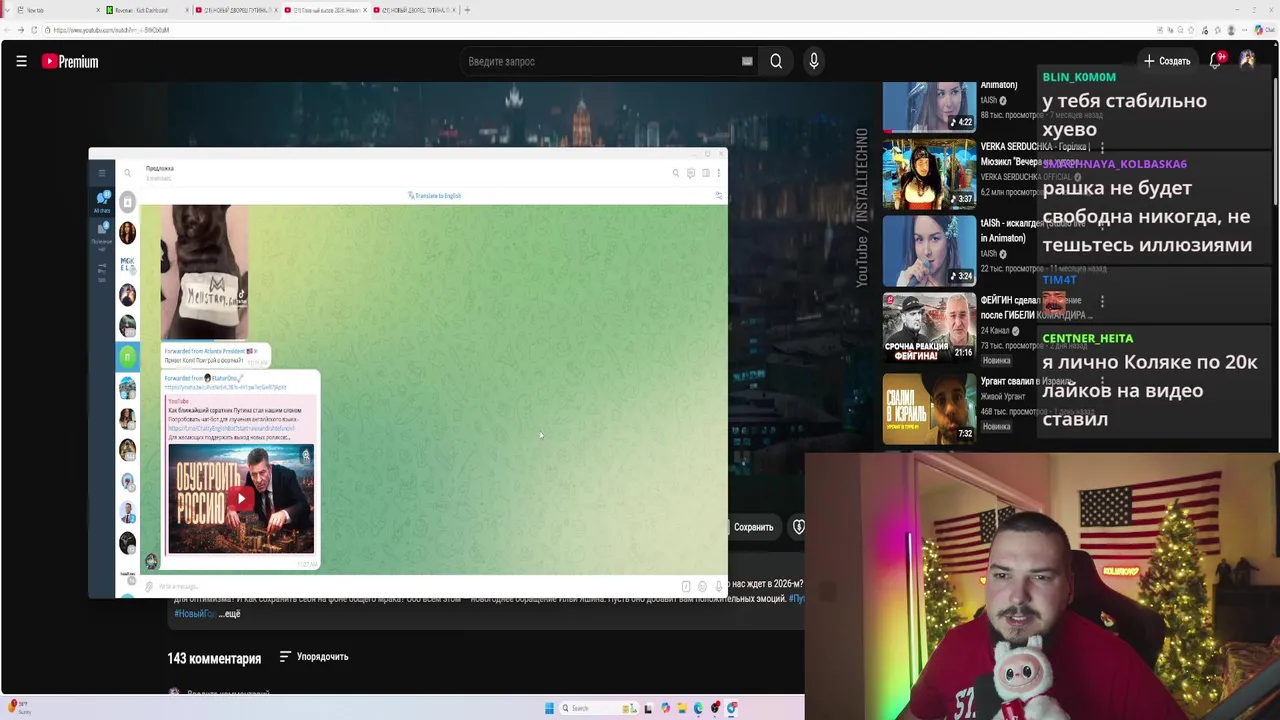
Task: Open weather widget in taskbar
Action: click(x=20, y=708)
